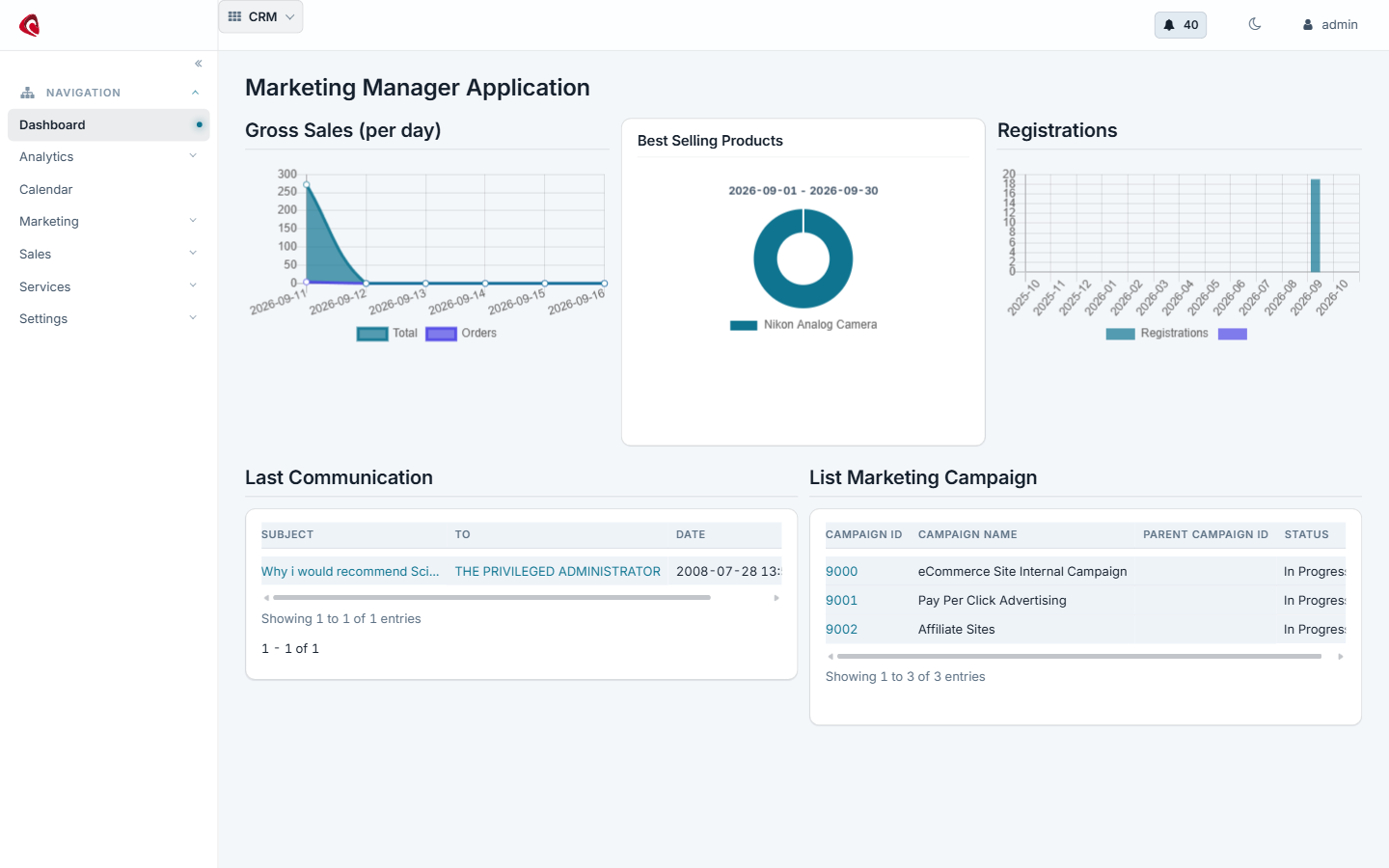Toggle dark mode with the moon icon
This screenshot has width=1389, height=868.
[1255, 24]
